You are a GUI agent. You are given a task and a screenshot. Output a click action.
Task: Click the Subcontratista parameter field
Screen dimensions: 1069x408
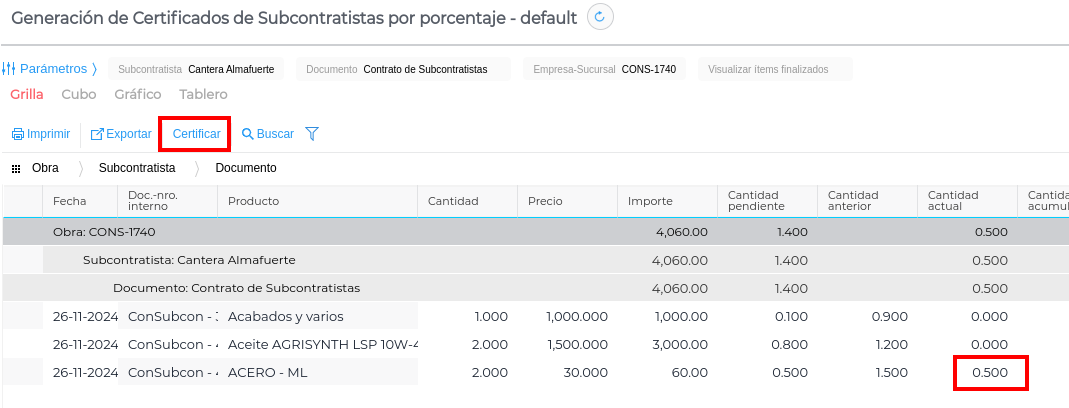[x=196, y=69]
